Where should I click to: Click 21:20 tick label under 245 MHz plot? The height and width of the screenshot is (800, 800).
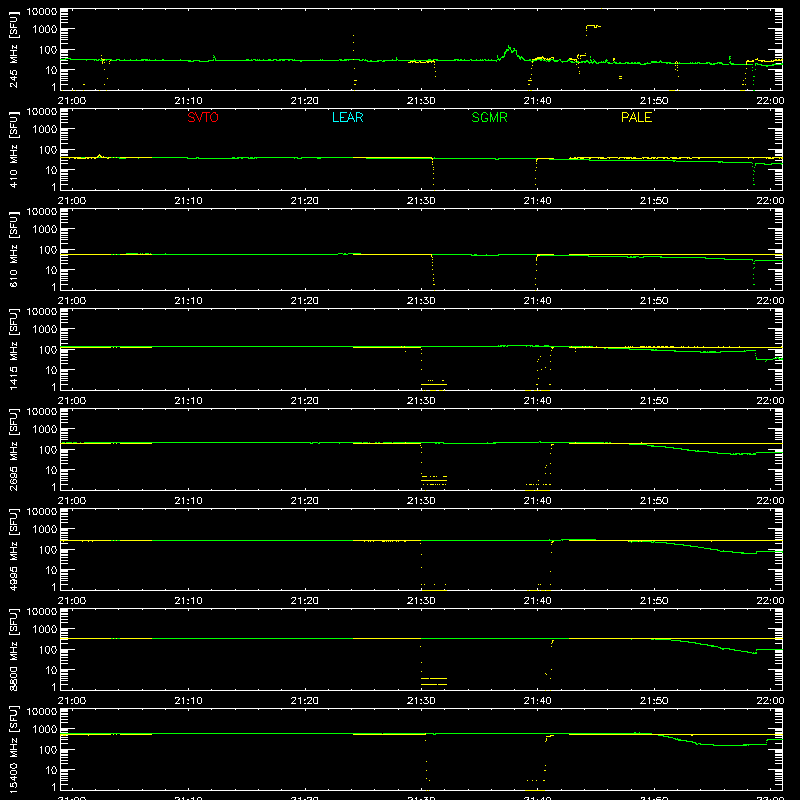tap(305, 101)
